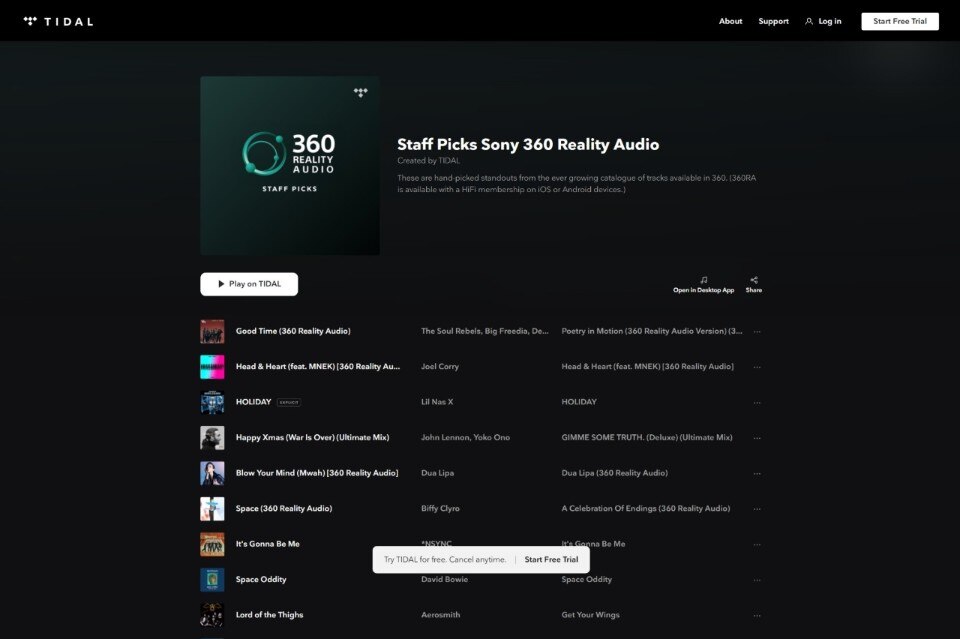This screenshot has width=960, height=639.
Task: Click Space Oddity album thumbnail
Action: tap(212, 580)
